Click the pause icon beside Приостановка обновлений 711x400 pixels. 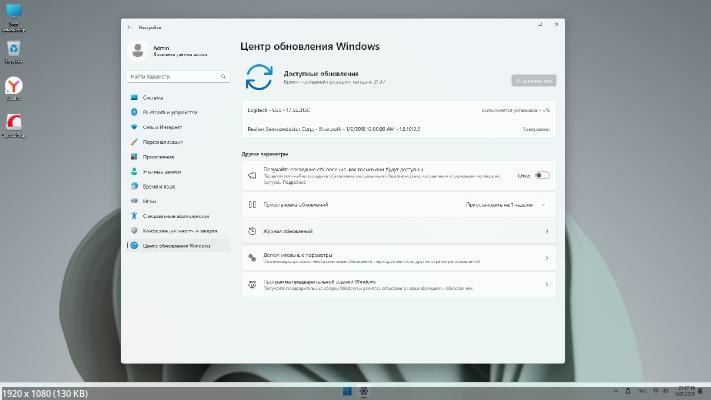tap(252, 205)
